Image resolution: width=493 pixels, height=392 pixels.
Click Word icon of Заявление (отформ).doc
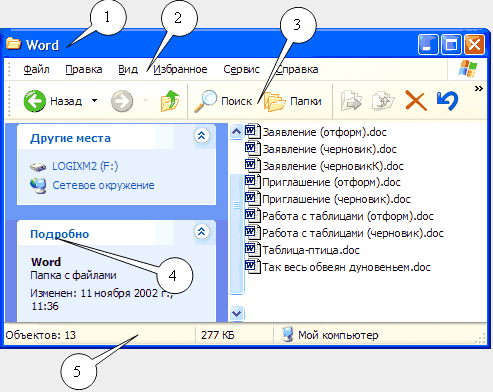[252, 131]
